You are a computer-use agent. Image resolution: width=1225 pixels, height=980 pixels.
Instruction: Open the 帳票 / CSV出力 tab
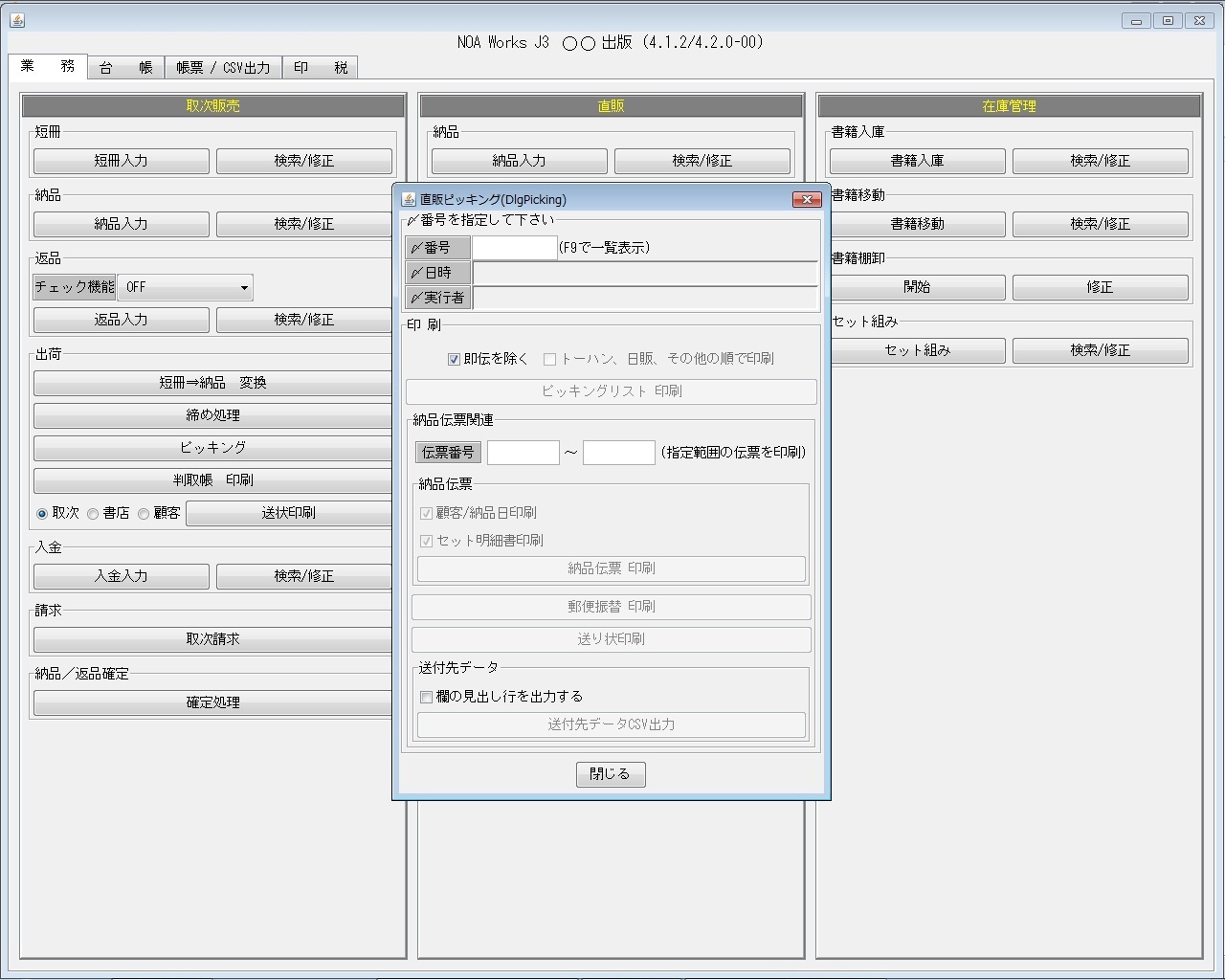223,68
